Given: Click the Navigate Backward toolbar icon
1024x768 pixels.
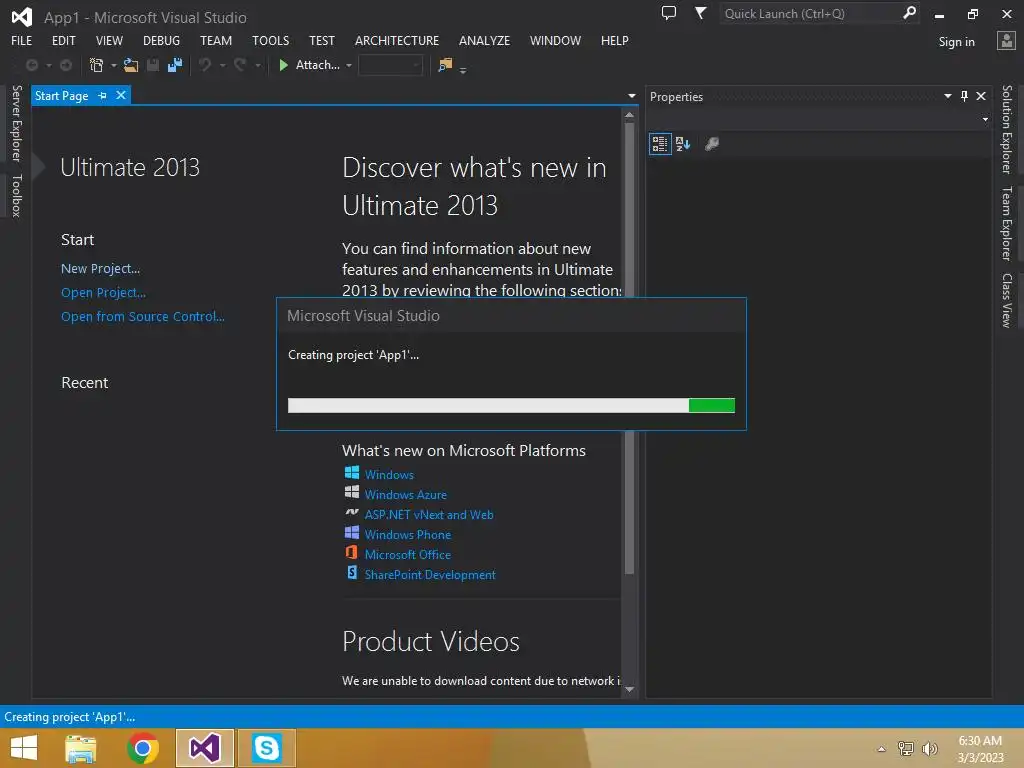Looking at the screenshot, I should 31,65.
